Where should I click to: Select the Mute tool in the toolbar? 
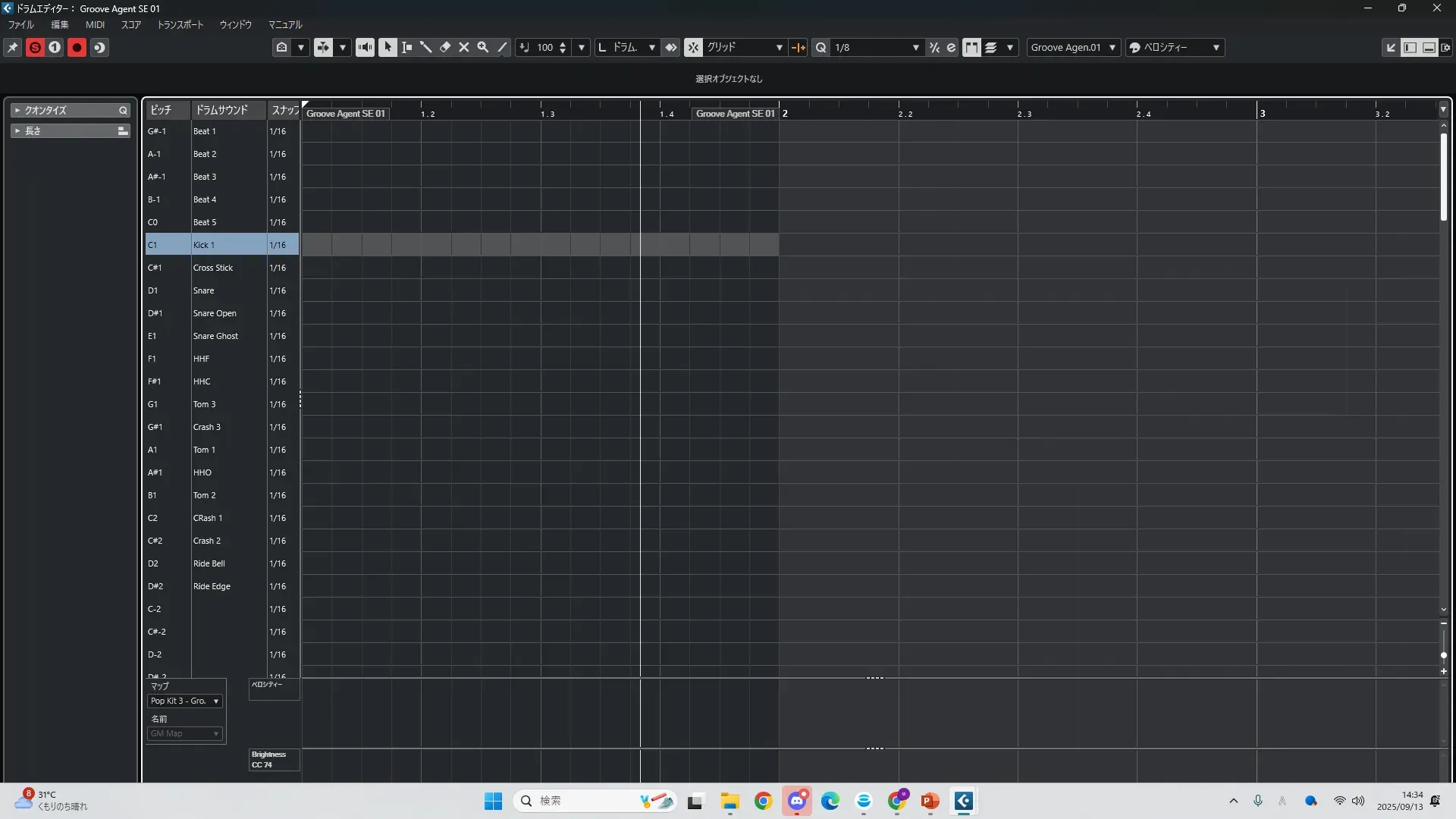(464, 47)
